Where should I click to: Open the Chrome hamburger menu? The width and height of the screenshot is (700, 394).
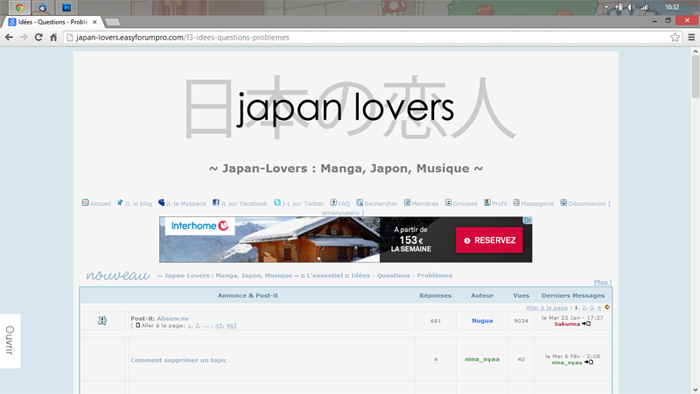(x=691, y=37)
